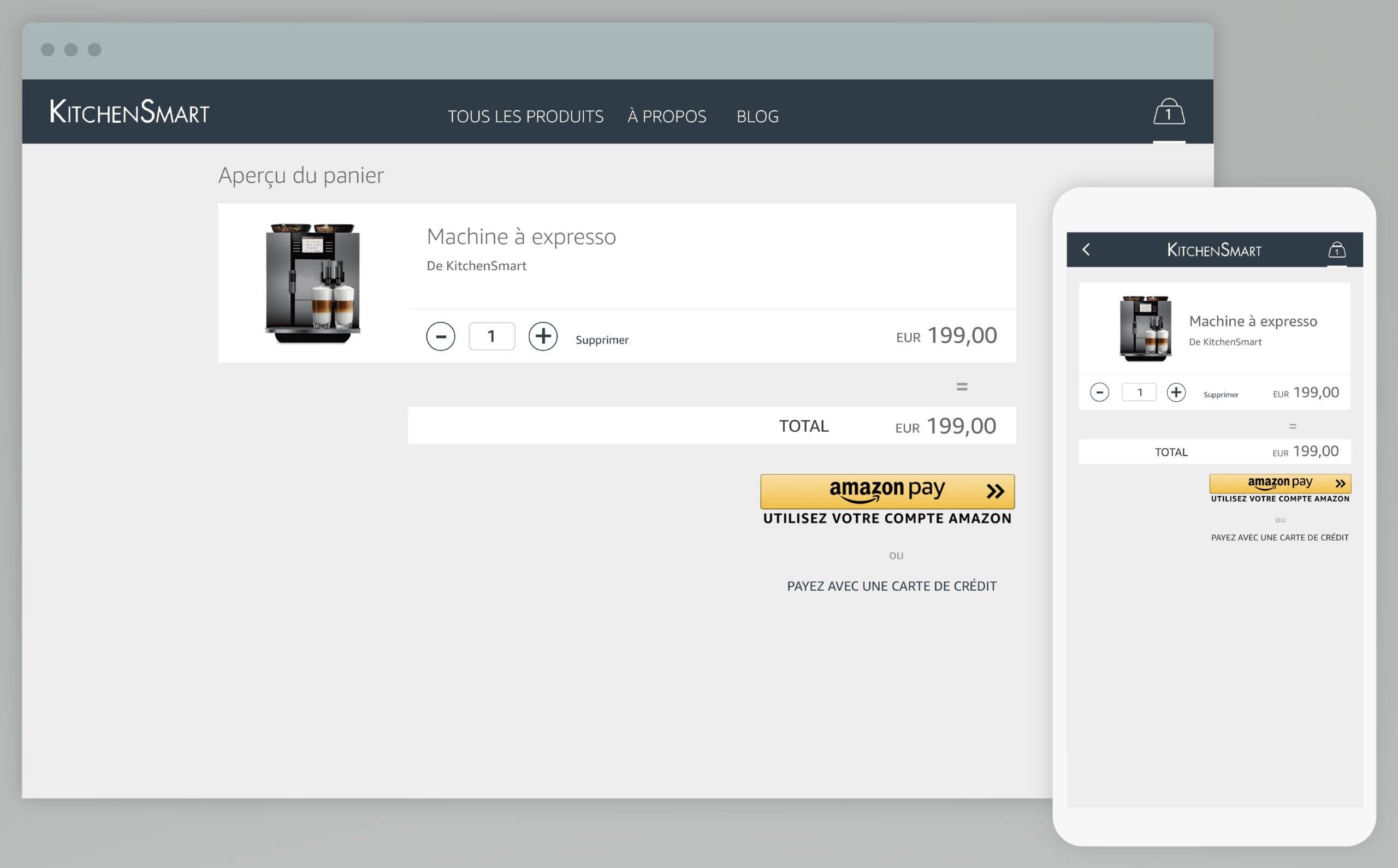Click the quantity input field

[491, 336]
